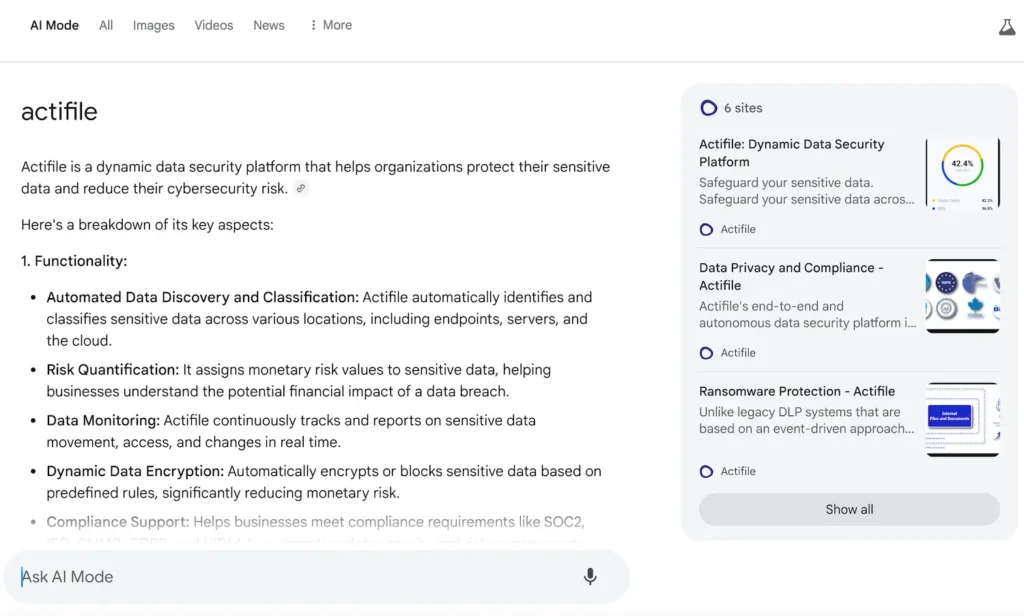Click 'Data Monitoring:' bullet text
The height and width of the screenshot is (616, 1024).
[103, 421]
